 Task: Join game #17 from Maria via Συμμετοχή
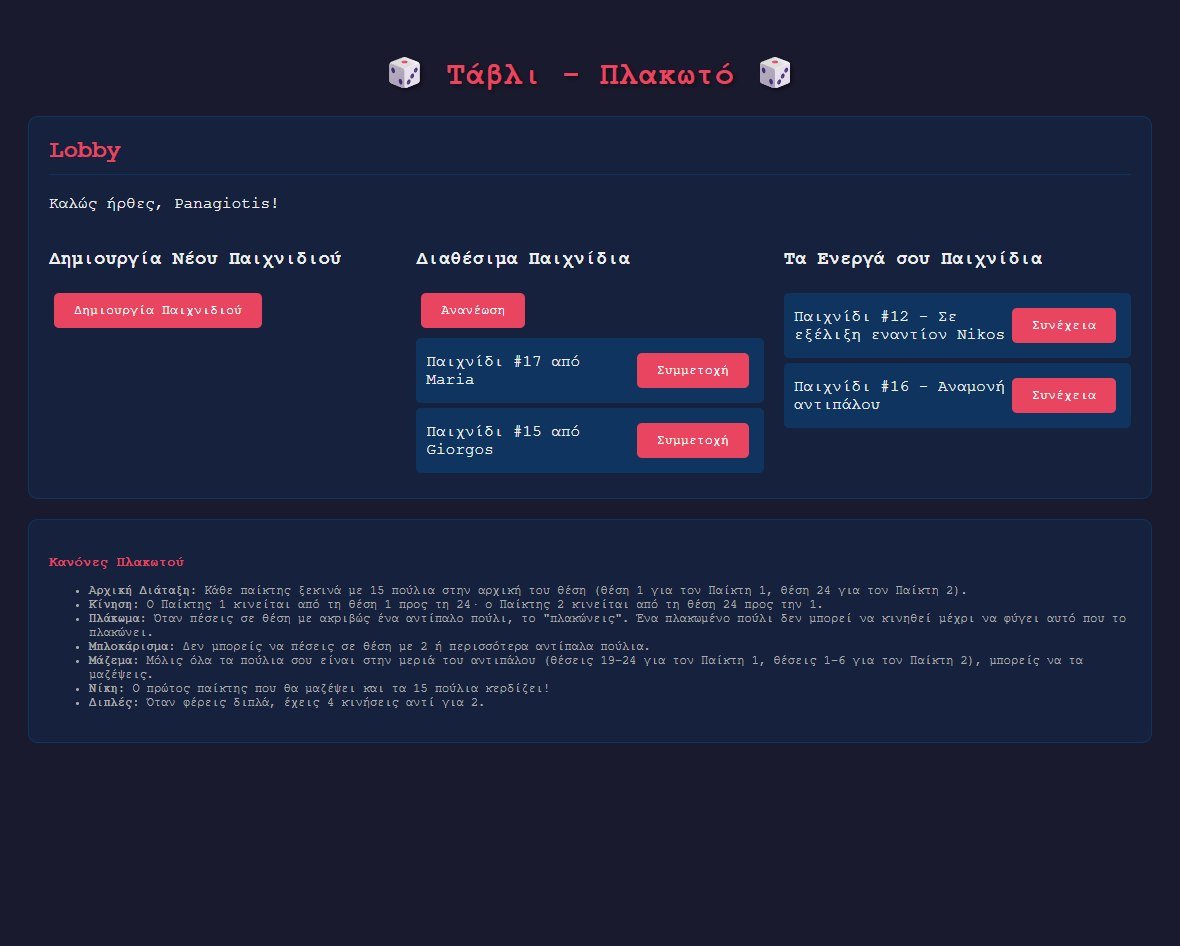click(692, 370)
